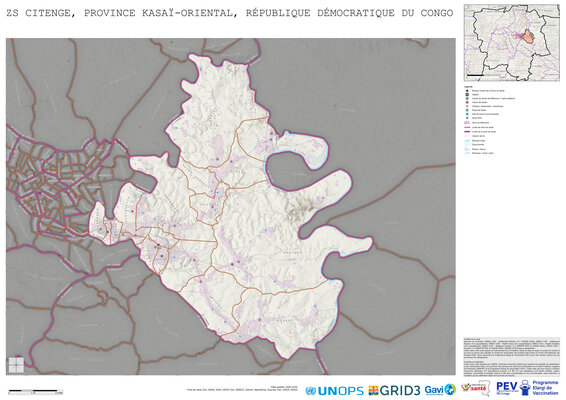Open the province overview inset map
566x400 pixels.
(511, 43)
